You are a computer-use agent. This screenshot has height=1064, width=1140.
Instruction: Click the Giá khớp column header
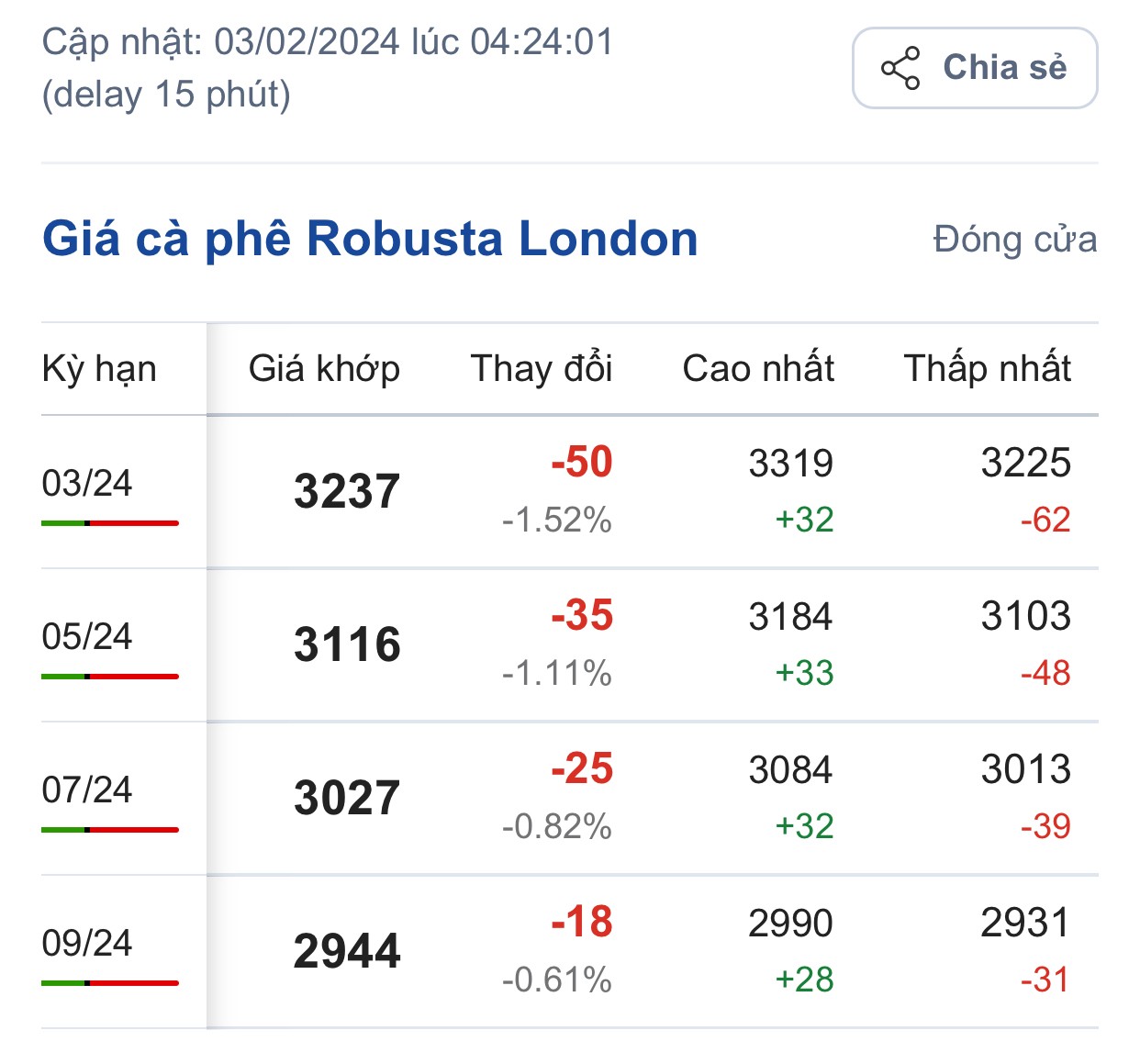pyautogui.click(x=324, y=368)
